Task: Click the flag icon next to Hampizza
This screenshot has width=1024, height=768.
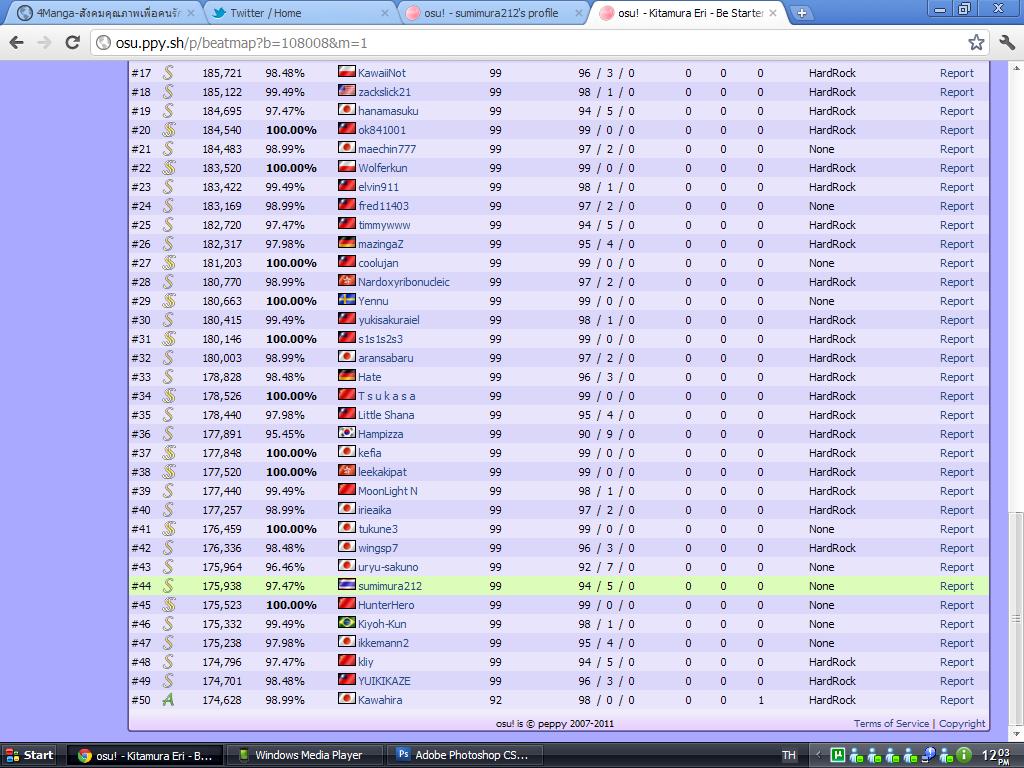Action: pos(346,433)
